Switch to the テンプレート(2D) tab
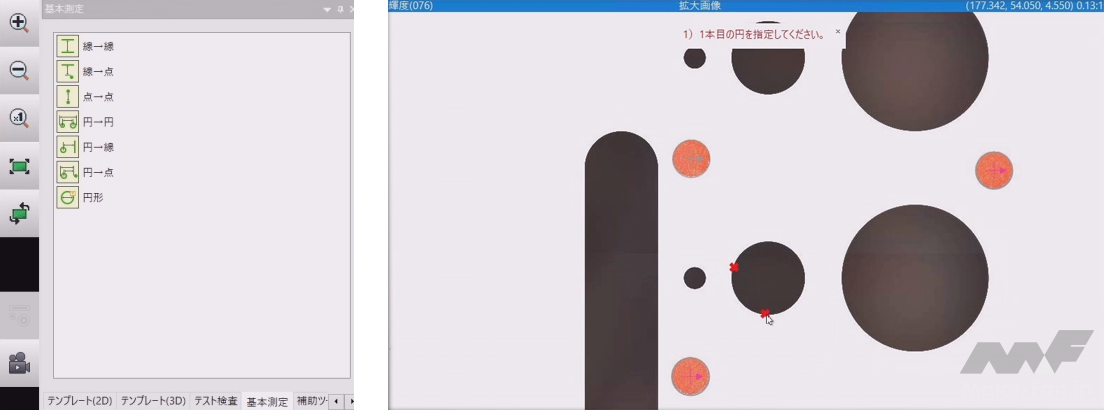The height and width of the screenshot is (410, 1104). 80,401
